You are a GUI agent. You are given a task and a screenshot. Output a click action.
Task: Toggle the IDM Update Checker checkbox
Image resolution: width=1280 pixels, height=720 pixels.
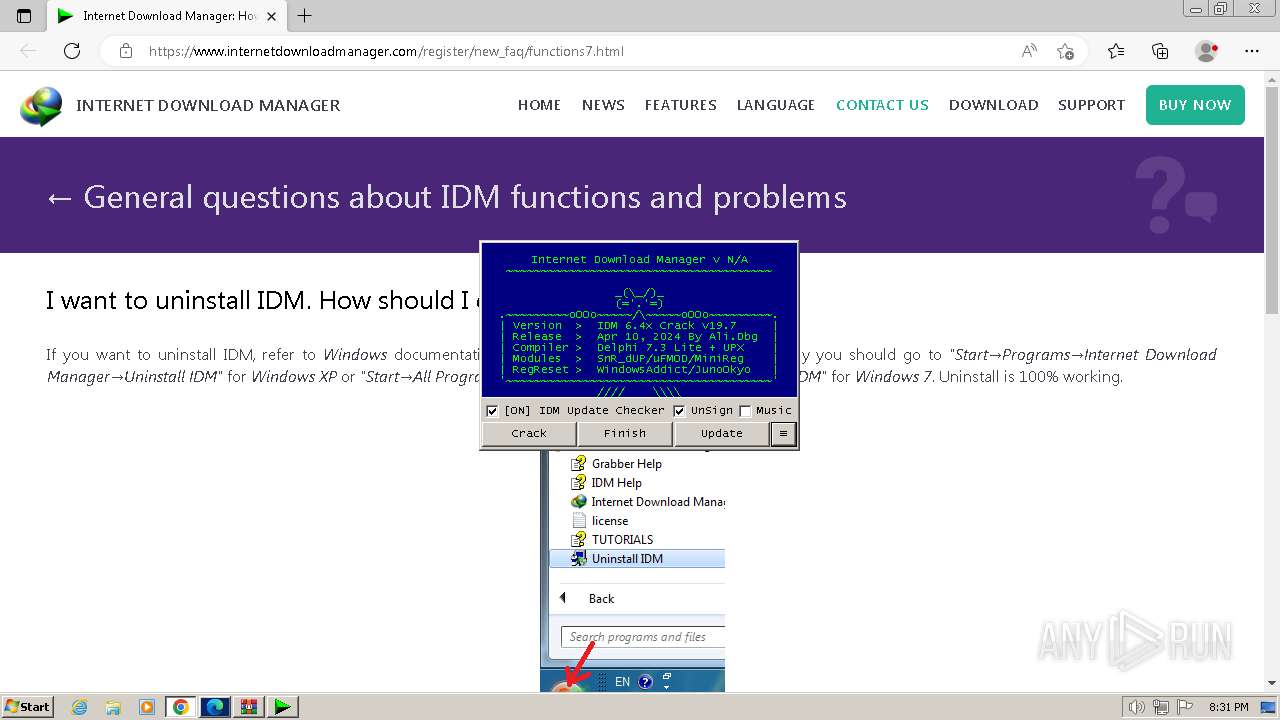[x=492, y=410]
